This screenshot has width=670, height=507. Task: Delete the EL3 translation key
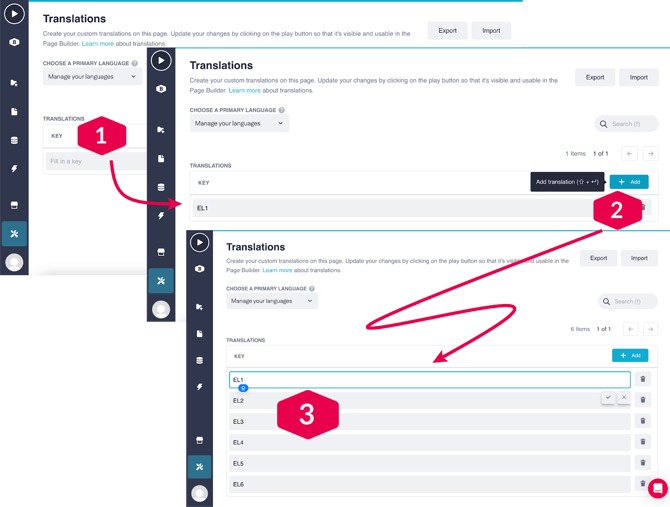click(642, 421)
